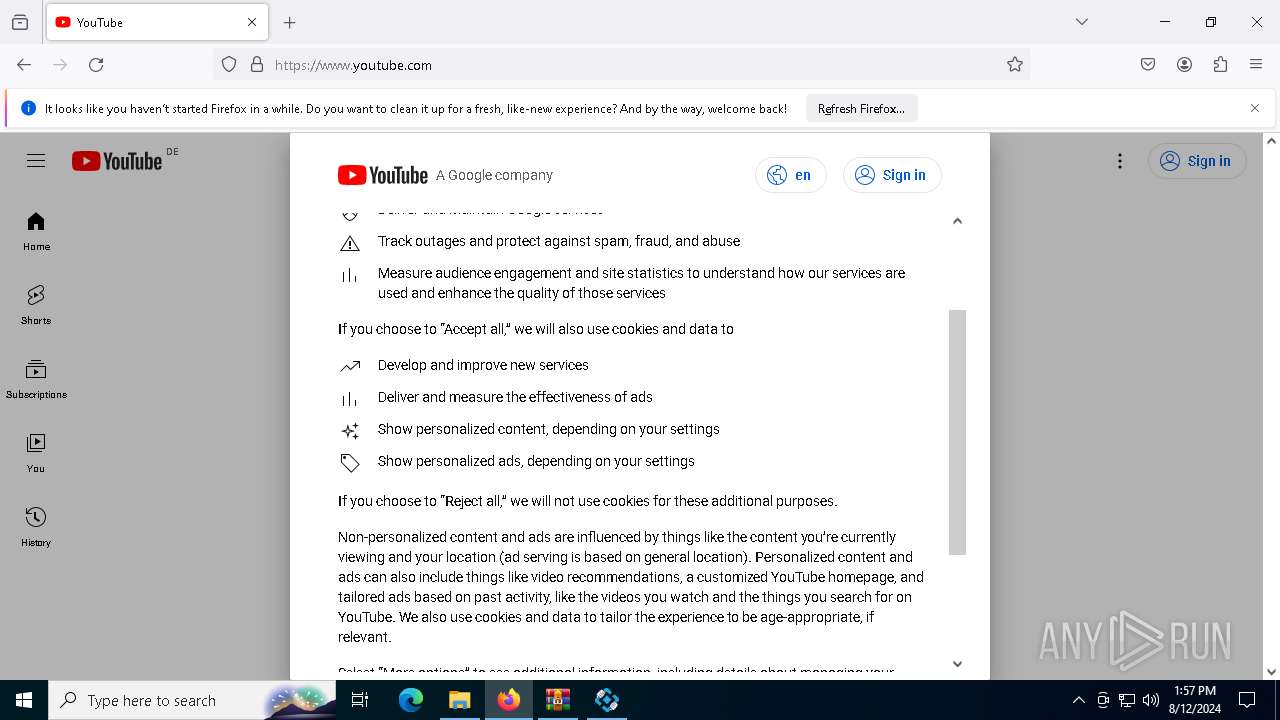1280x720 pixels.
Task: Open a new browser tab
Action: click(290, 22)
